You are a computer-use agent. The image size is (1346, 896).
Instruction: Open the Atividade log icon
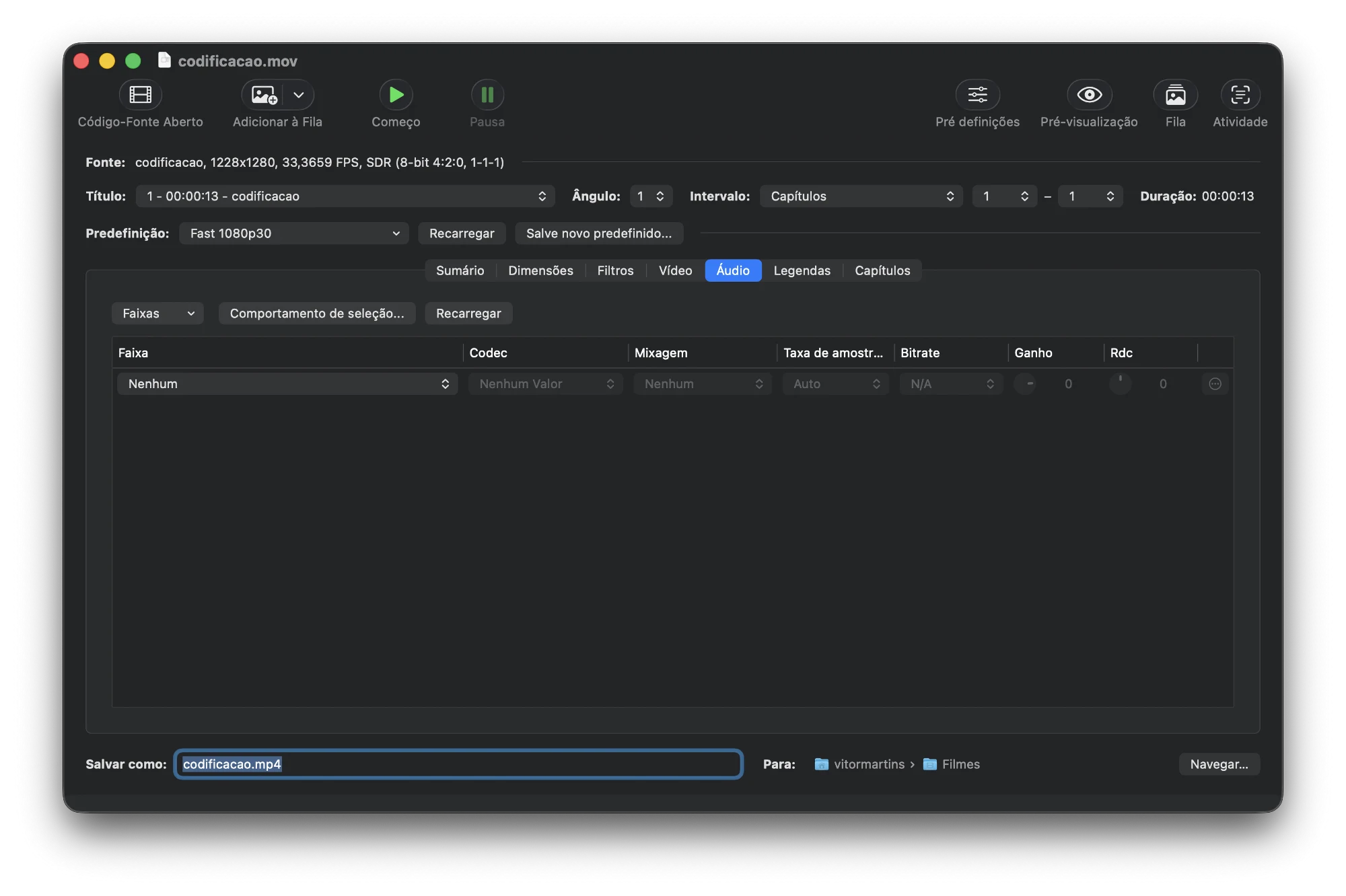[x=1240, y=95]
